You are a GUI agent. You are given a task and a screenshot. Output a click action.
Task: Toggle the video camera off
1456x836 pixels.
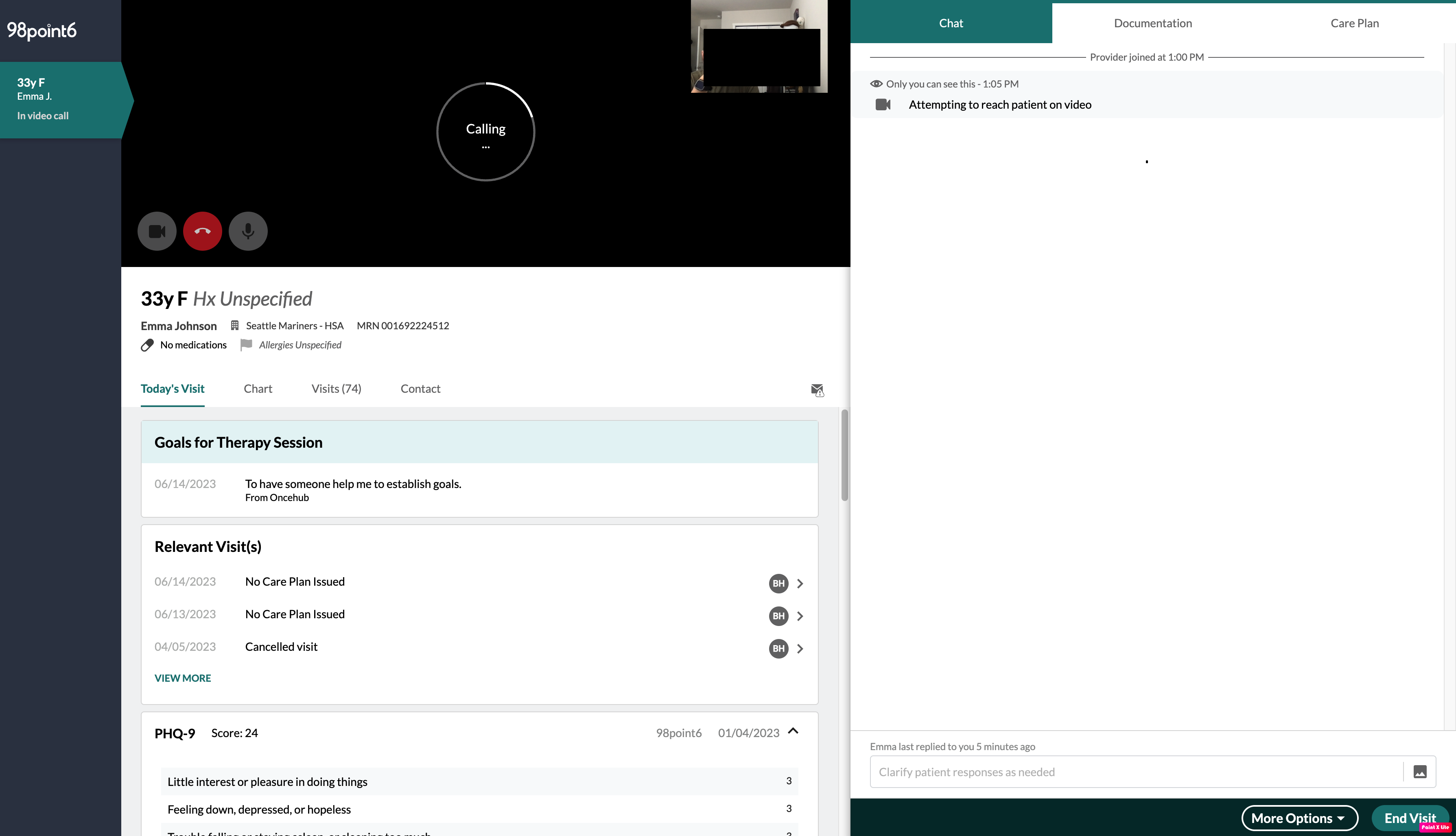(x=157, y=232)
